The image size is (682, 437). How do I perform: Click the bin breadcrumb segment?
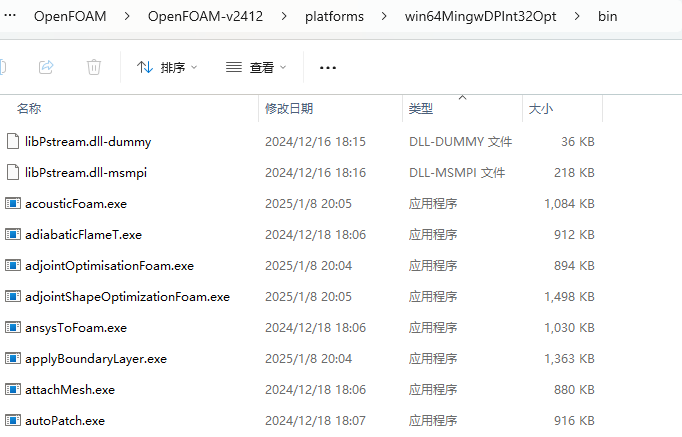(608, 17)
